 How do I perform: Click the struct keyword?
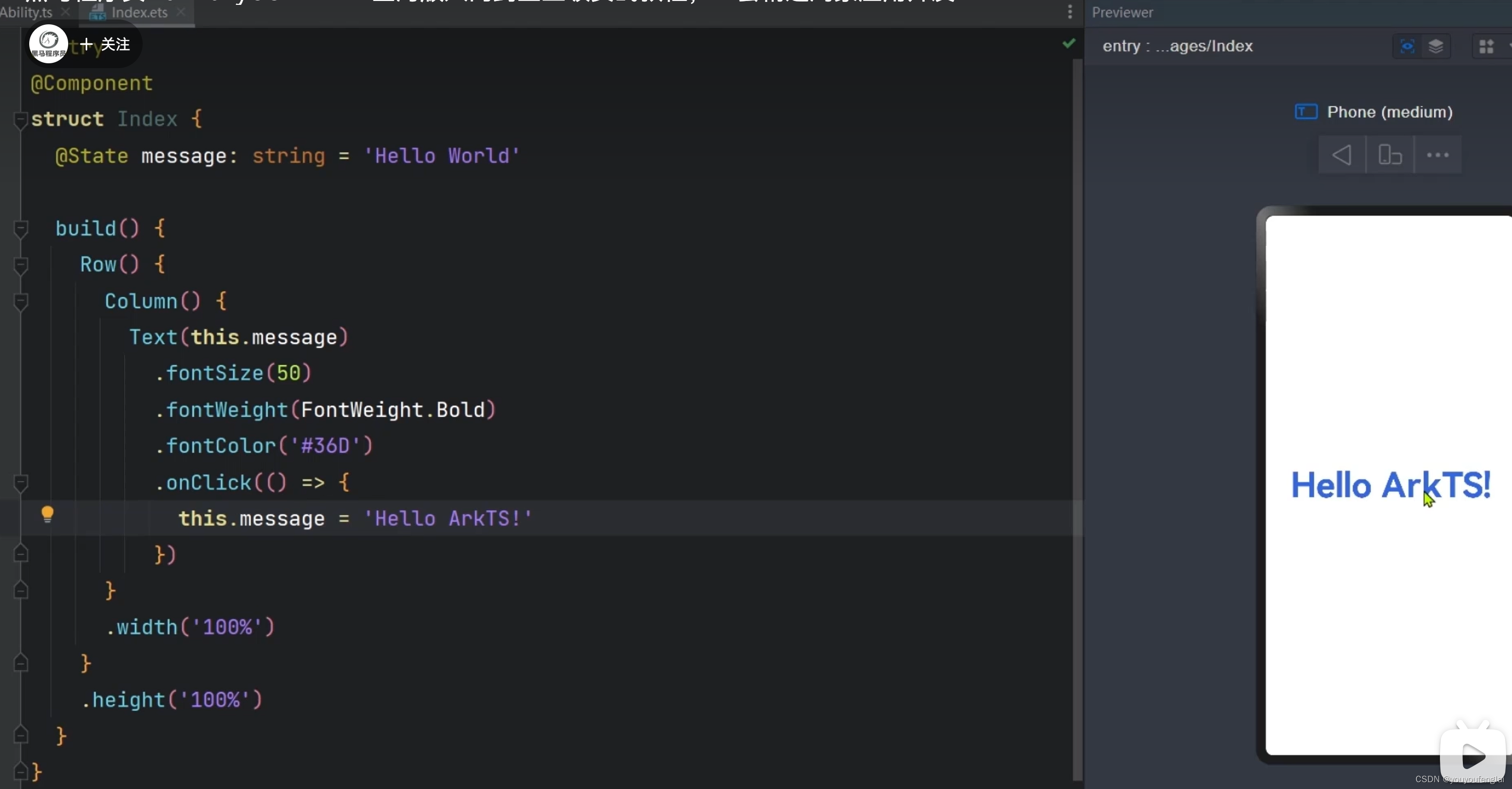click(x=68, y=120)
